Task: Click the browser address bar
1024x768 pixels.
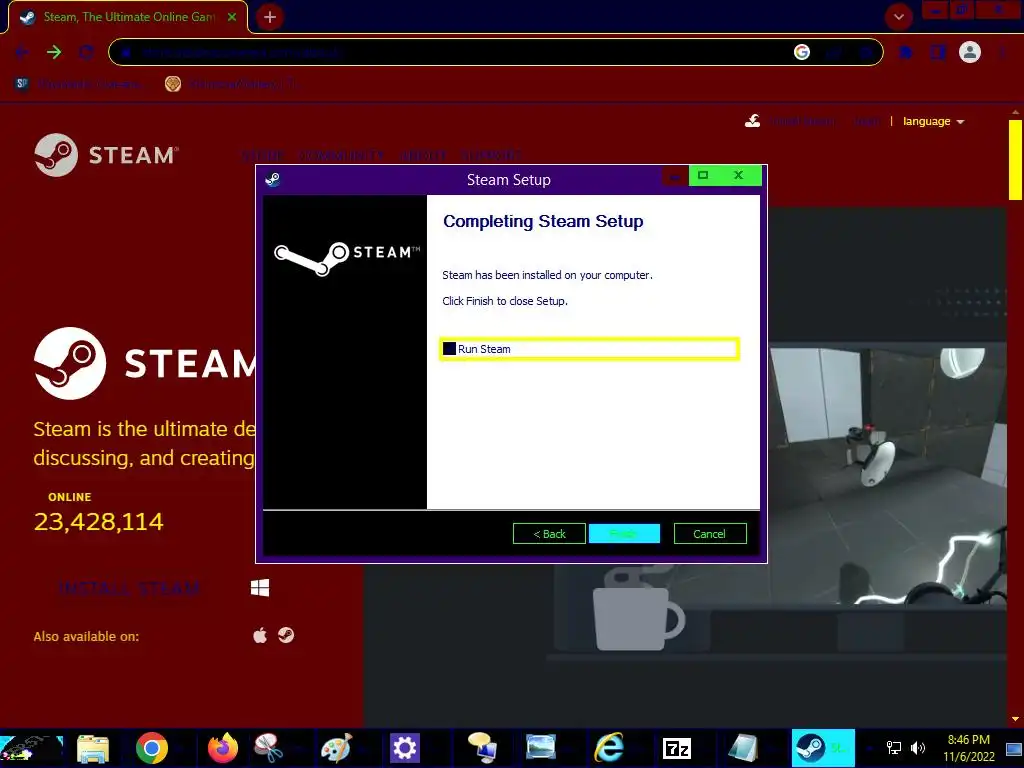Action: [x=495, y=52]
